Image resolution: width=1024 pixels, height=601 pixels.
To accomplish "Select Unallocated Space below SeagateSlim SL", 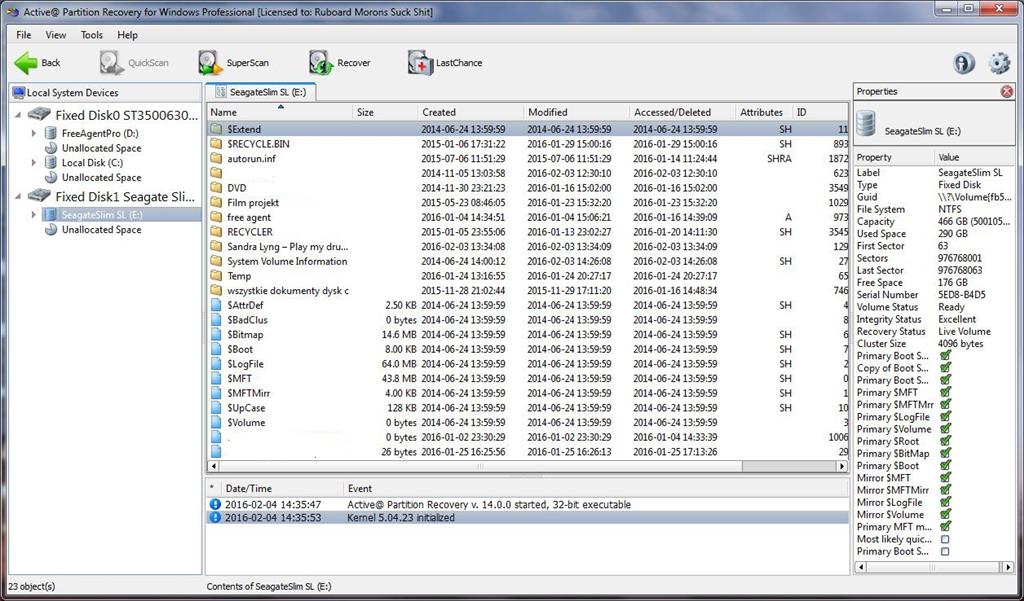I will [101, 230].
